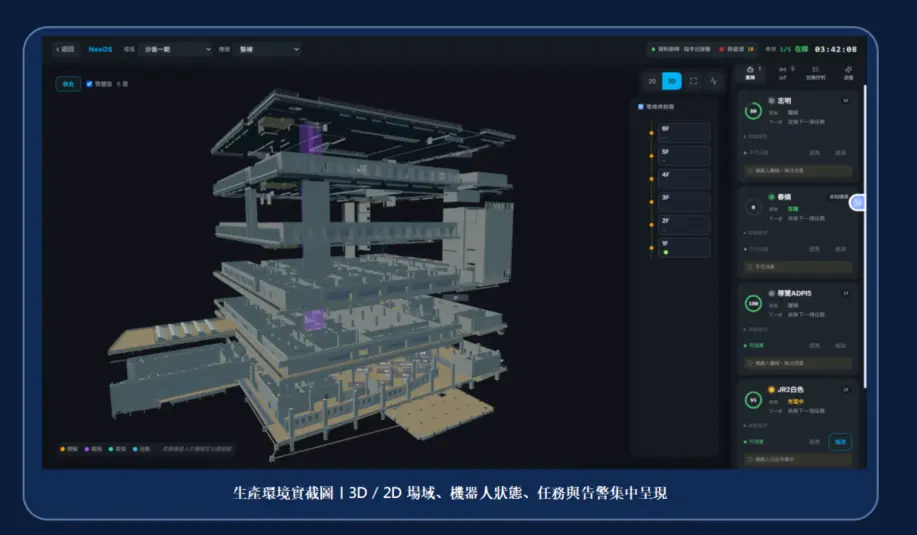Expand the upper collapsed row in 春嬌 card
917x535 pixels.
(x=756, y=233)
